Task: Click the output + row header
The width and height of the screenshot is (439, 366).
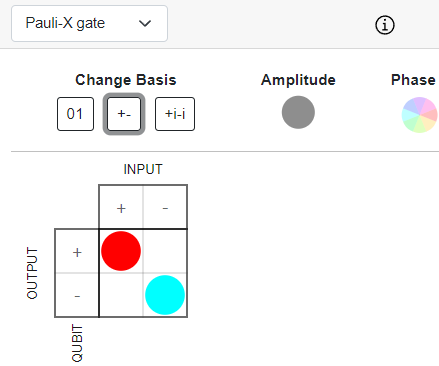Action: coord(77,251)
